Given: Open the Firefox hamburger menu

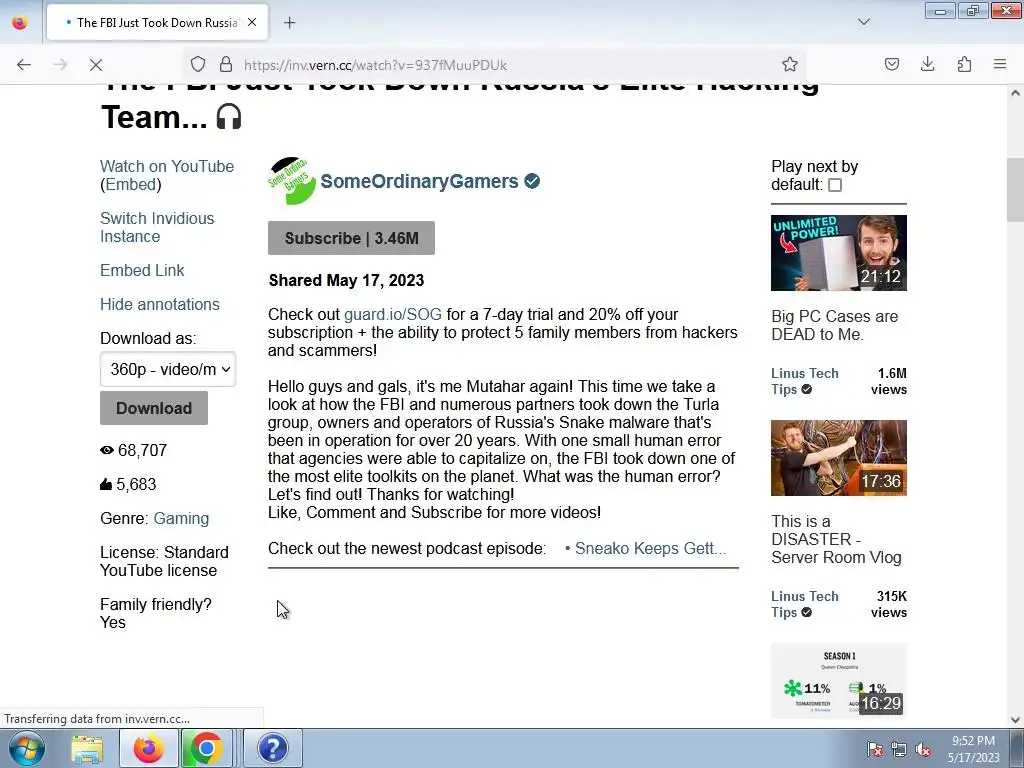Looking at the screenshot, I should (1000, 64).
